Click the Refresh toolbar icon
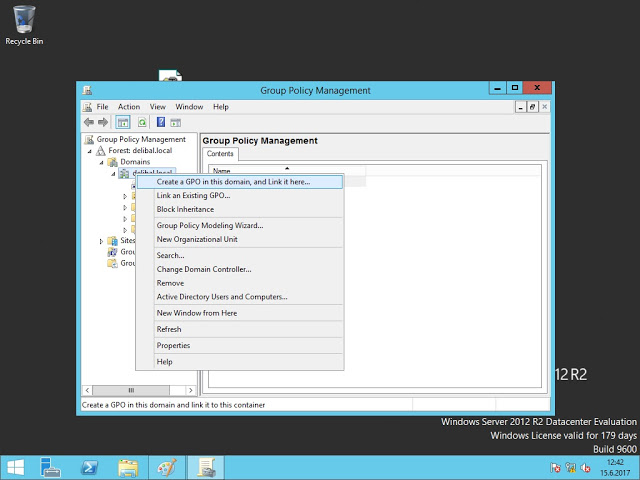640x480 pixels. pyautogui.click(x=142, y=122)
